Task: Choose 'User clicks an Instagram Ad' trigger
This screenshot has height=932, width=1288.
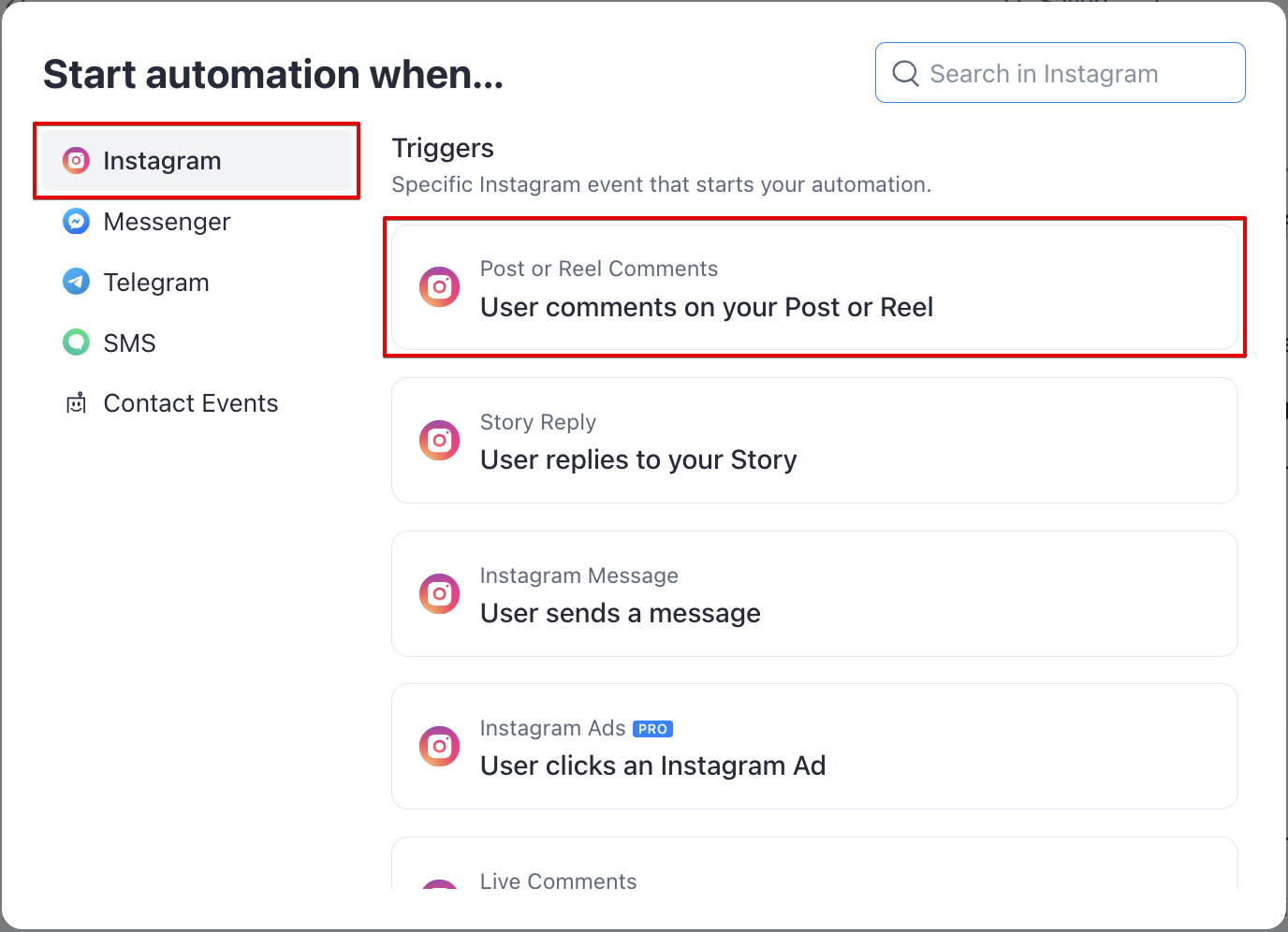Action: 652,766
